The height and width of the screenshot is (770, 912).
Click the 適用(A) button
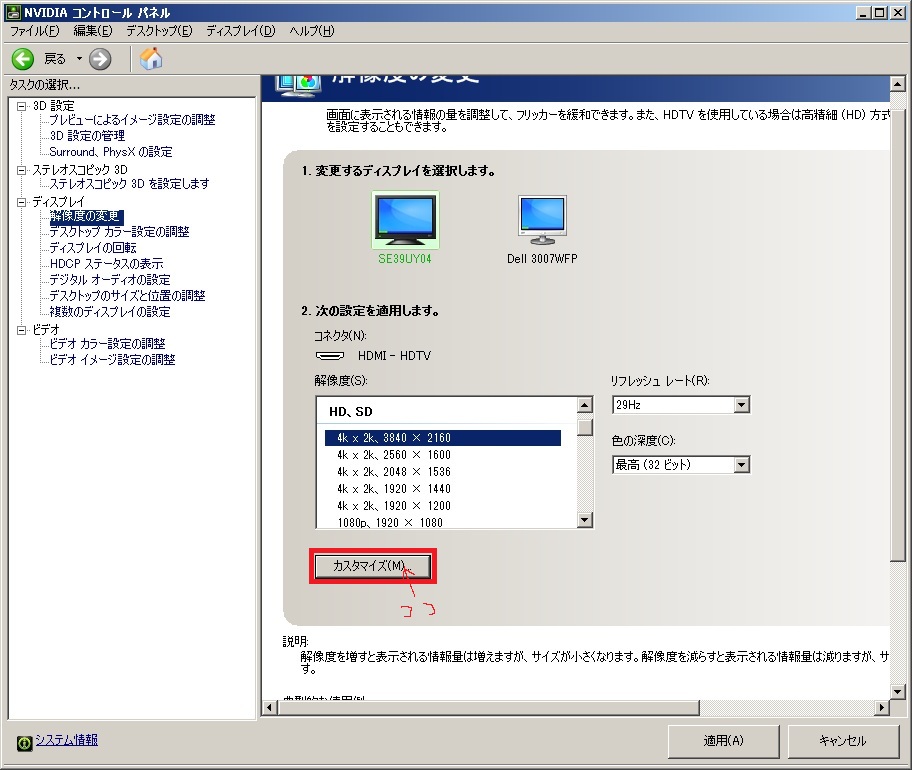[723, 741]
